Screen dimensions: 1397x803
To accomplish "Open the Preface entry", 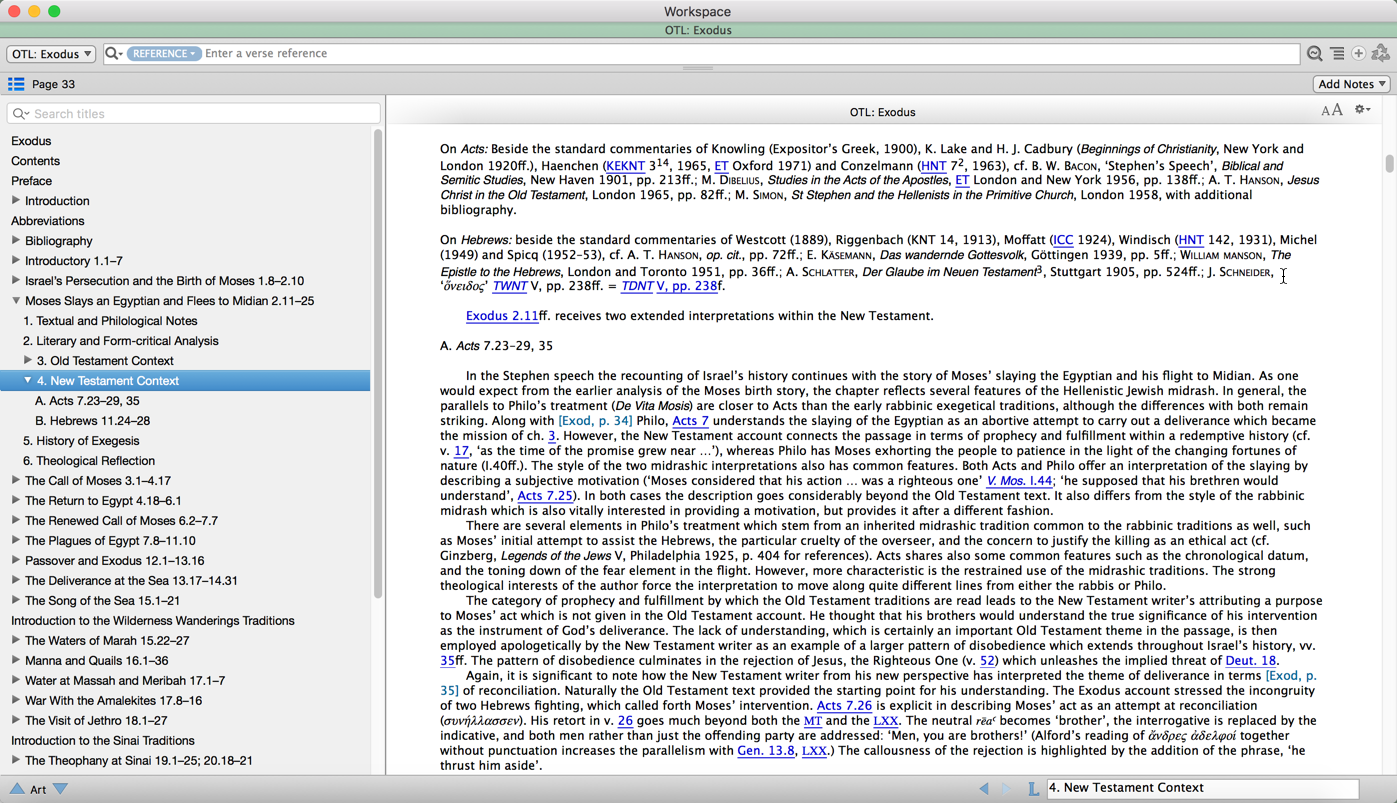I will pyautogui.click(x=31, y=181).
